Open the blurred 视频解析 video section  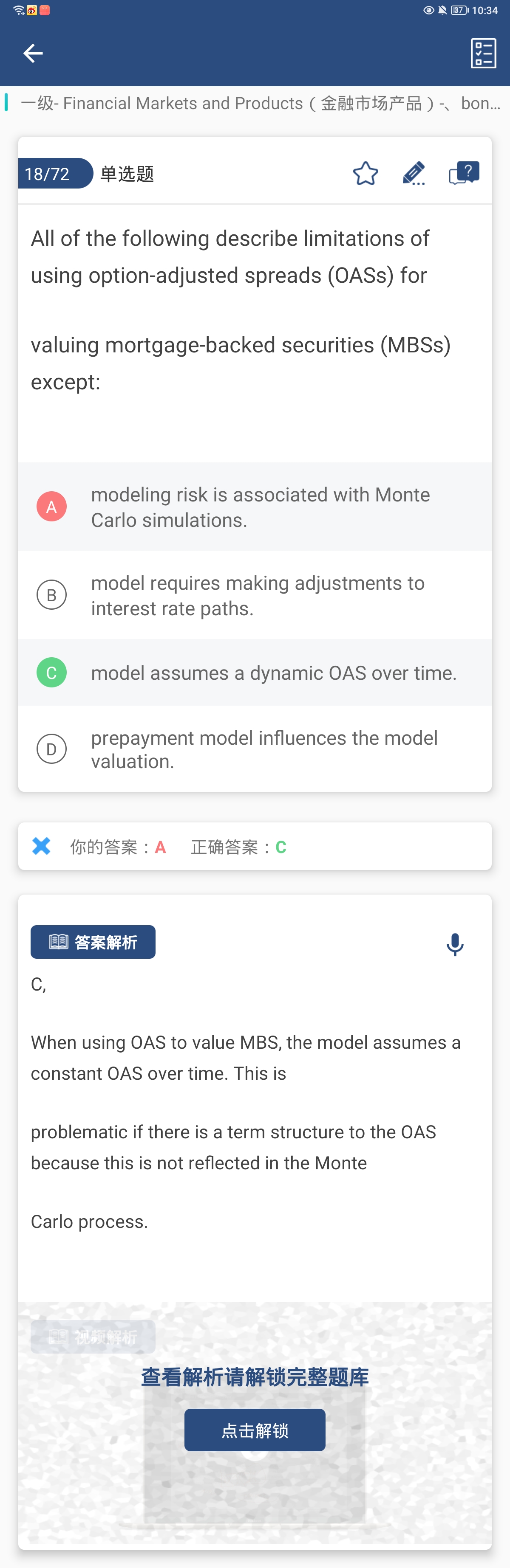coord(93,1337)
